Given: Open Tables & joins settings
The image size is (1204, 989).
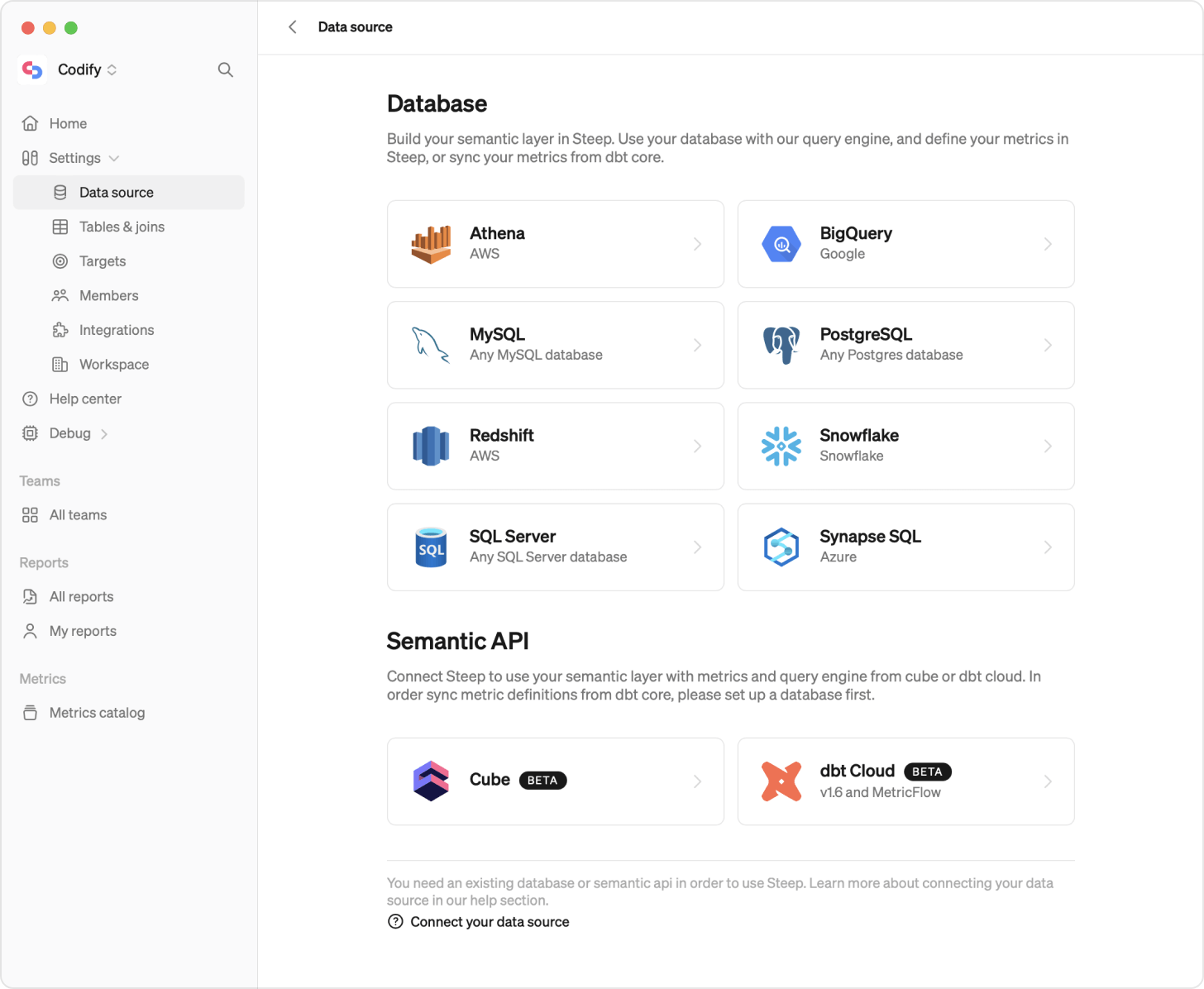Looking at the screenshot, I should pyautogui.click(x=129, y=227).
